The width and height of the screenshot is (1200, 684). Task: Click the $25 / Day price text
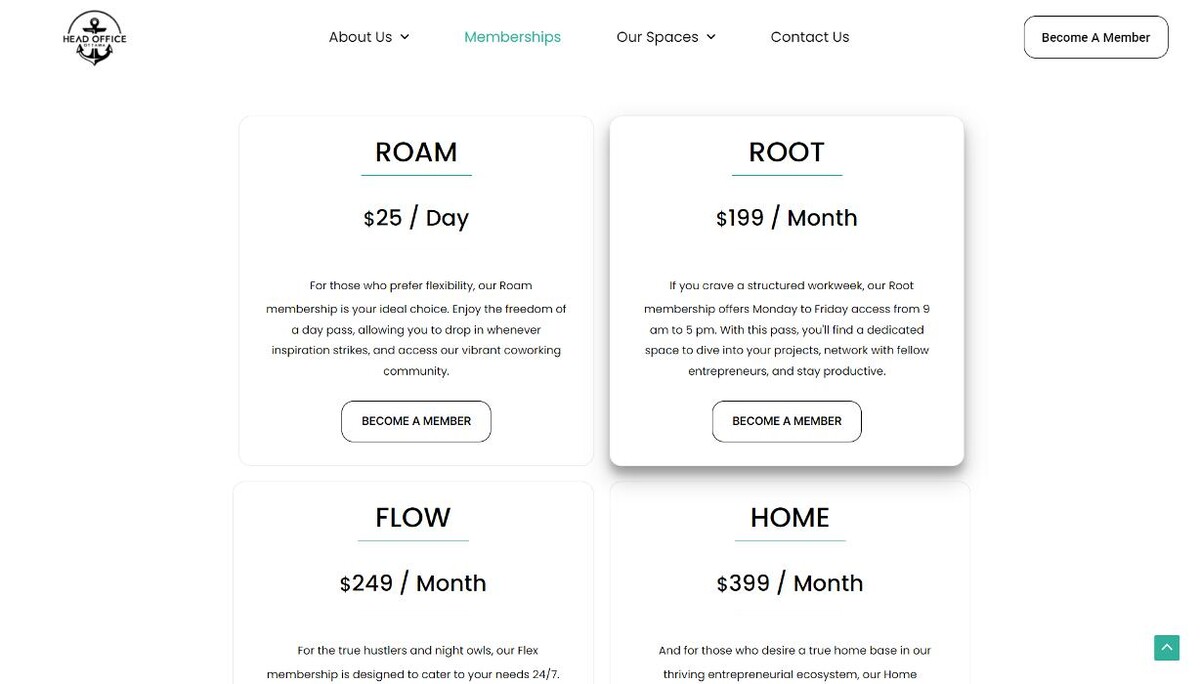tap(416, 218)
